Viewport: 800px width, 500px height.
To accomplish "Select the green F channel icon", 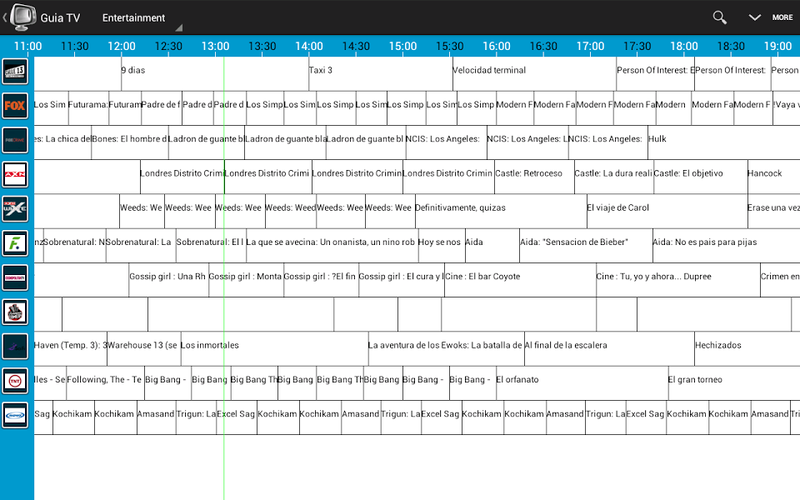I will tap(15, 243).
